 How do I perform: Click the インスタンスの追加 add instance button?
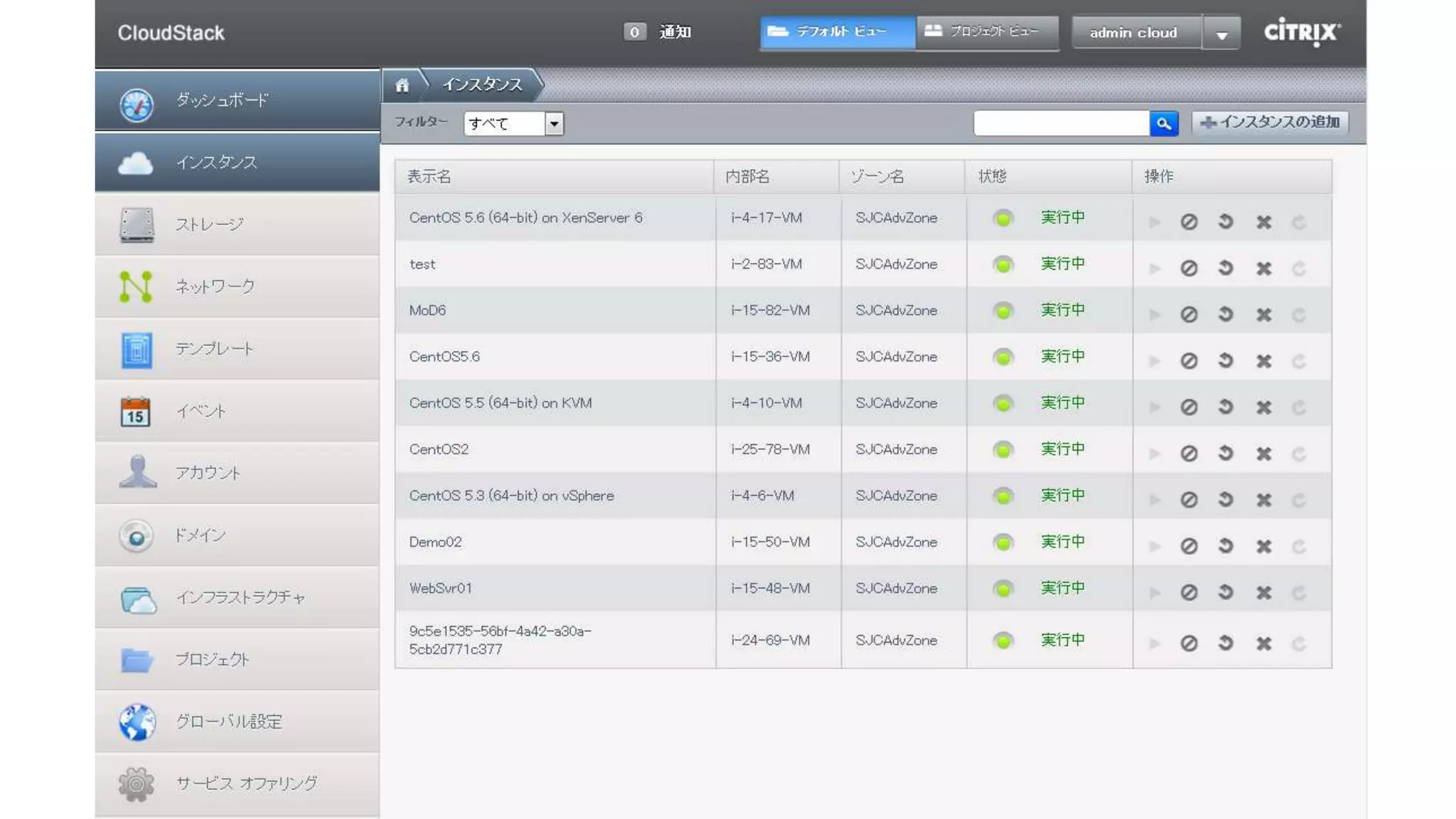pos(1270,122)
